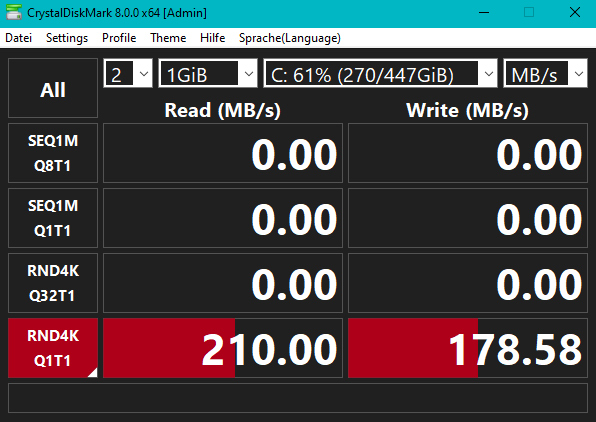
Task: Start the RND4K Q32T1 test
Action: click(x=53, y=283)
